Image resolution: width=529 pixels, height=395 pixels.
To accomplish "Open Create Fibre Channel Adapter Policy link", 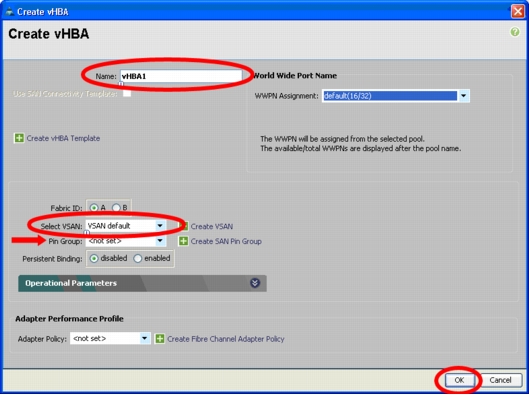I will [x=226, y=339].
